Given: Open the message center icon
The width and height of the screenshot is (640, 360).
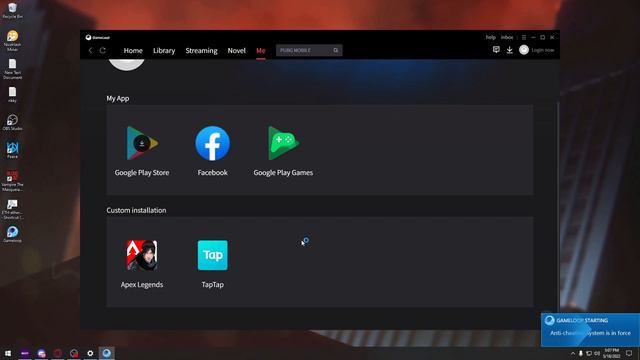Looking at the screenshot, I should click(x=496, y=50).
